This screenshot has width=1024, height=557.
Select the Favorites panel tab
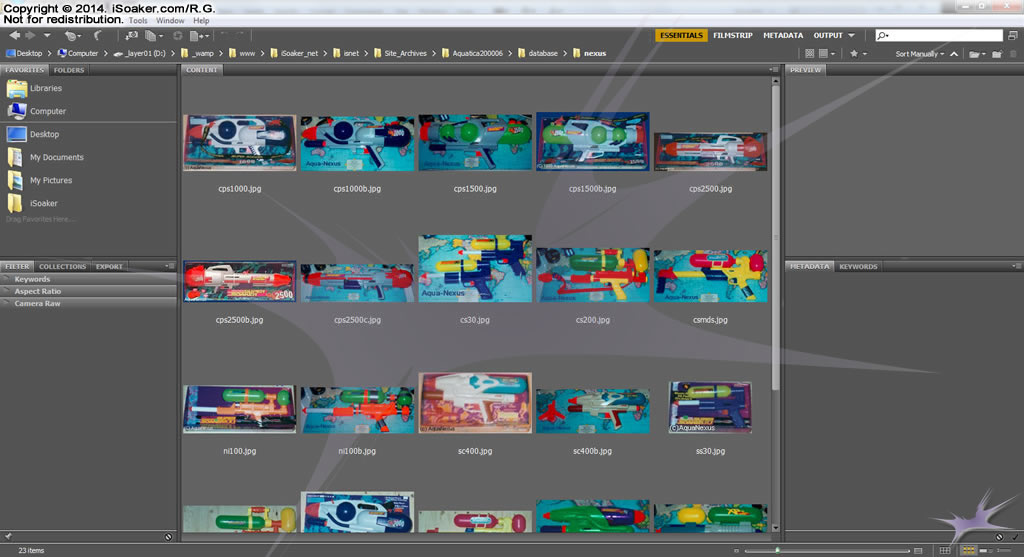tap(24, 70)
